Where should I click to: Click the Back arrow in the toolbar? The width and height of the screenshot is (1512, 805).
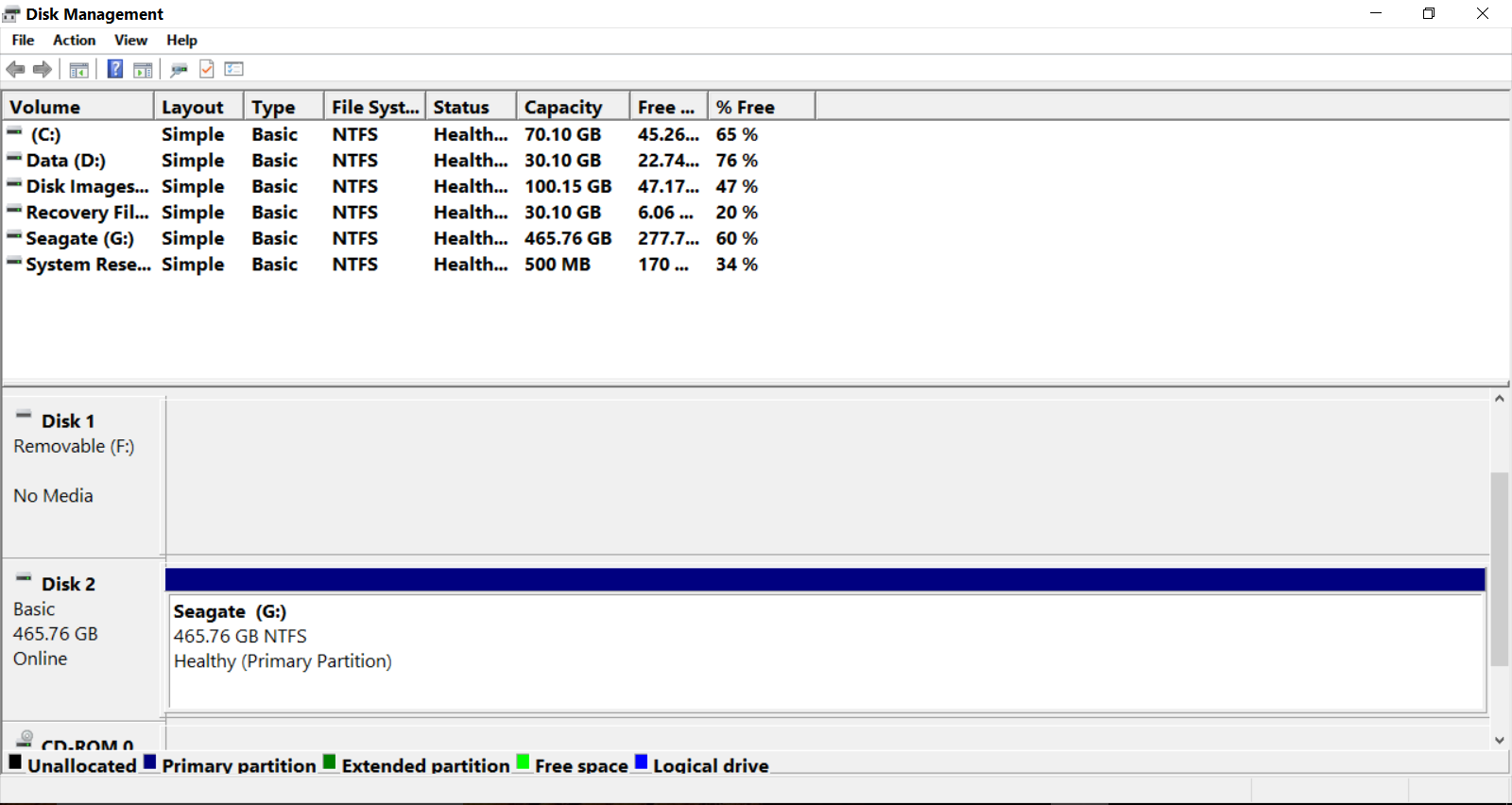[15, 69]
